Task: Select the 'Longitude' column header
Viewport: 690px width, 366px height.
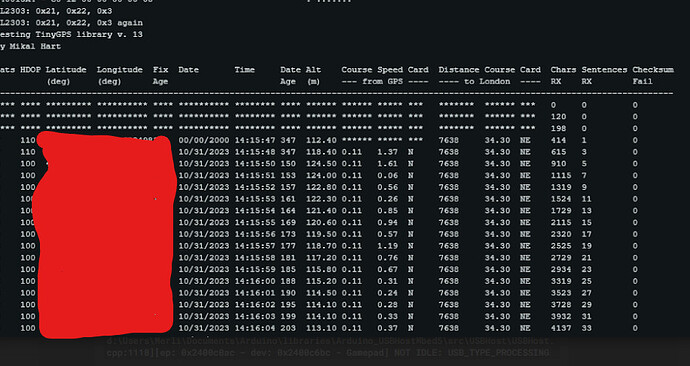Action: [x=120, y=70]
